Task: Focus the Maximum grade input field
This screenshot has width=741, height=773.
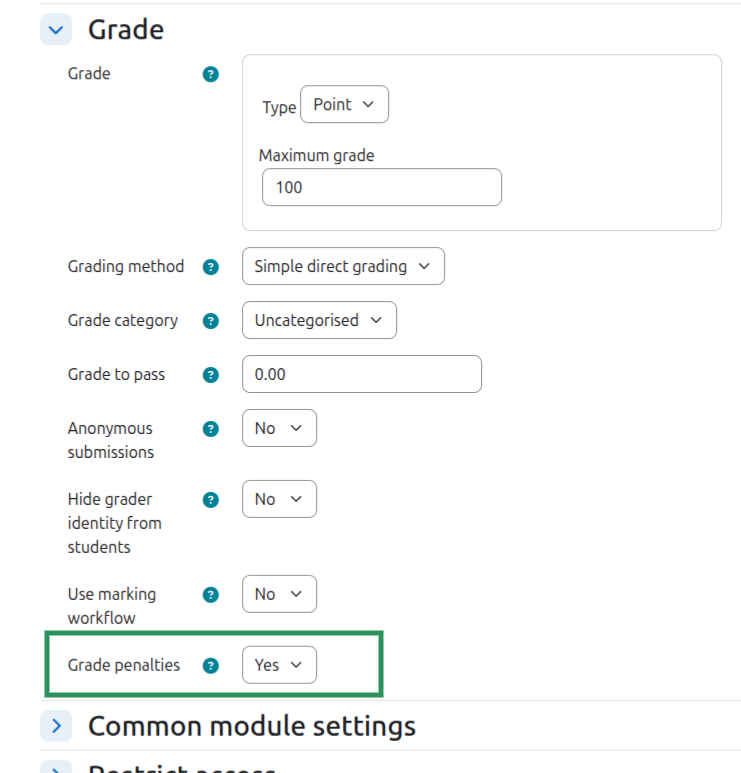Action: click(382, 187)
